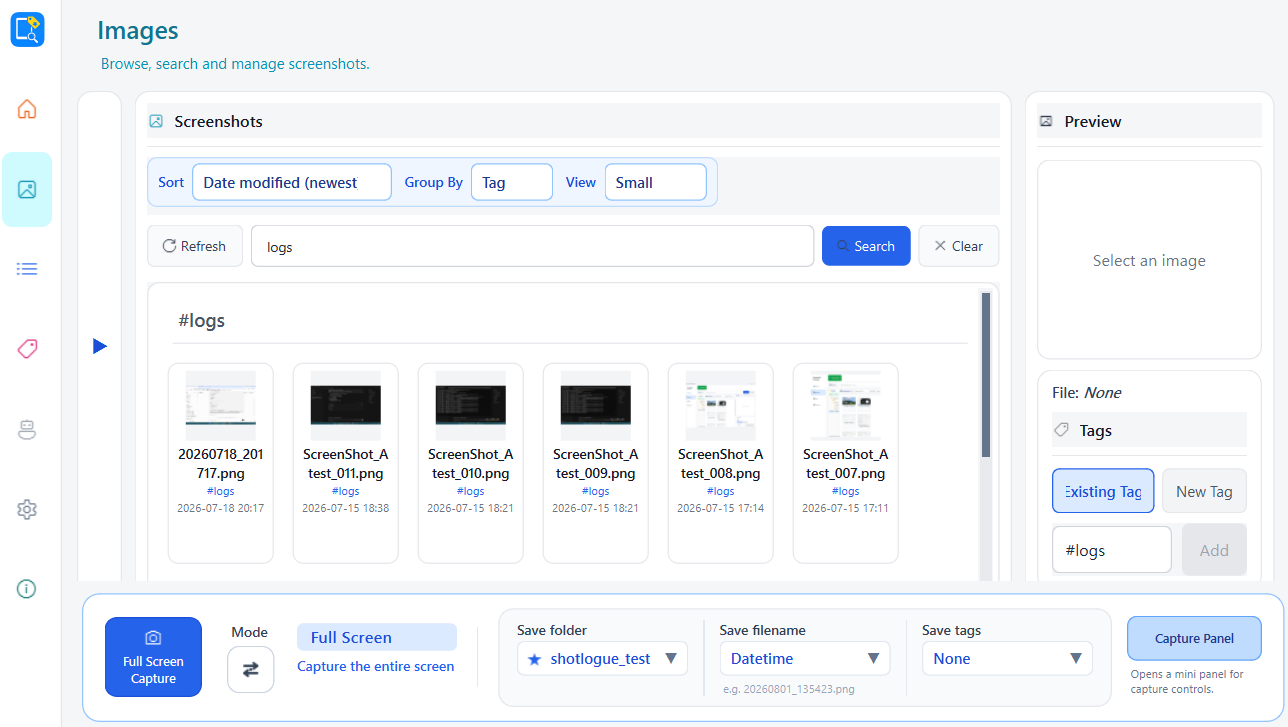Click the search field containing logs

532,246
